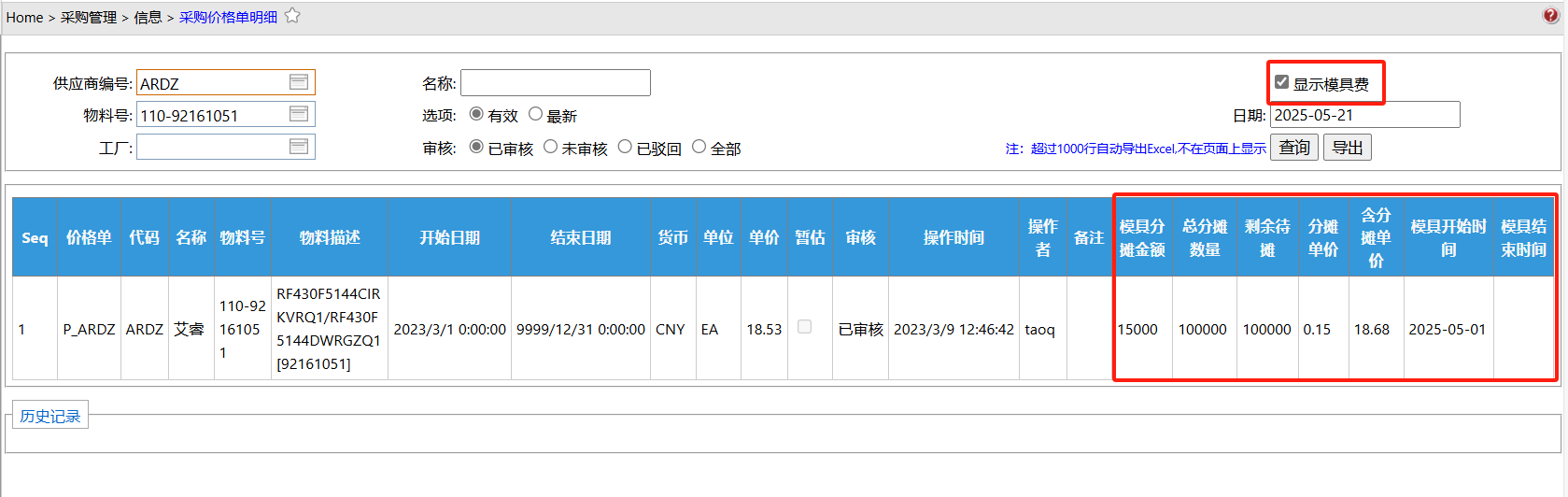The image size is (1568, 497).
Task: Select the 全部 audit radio button
Action: [x=699, y=147]
